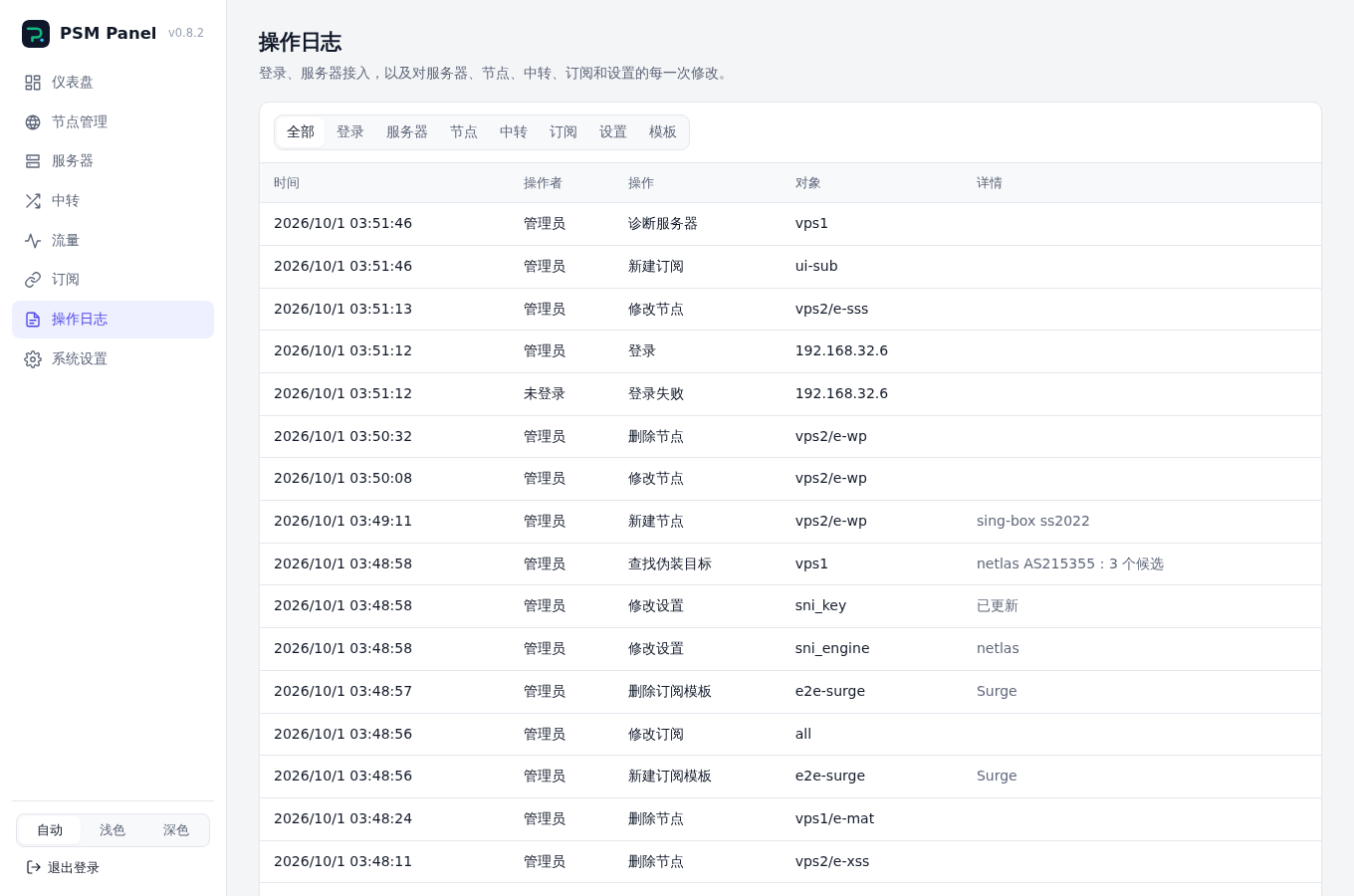Open 节点管理 in the sidebar
This screenshot has height=896, width=1354.
[113, 122]
